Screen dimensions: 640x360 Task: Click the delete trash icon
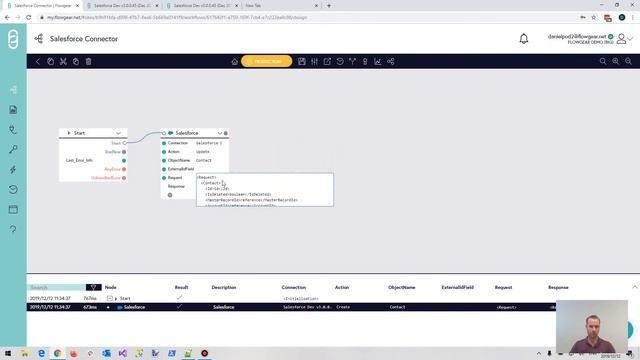pyautogui.click(x=89, y=62)
